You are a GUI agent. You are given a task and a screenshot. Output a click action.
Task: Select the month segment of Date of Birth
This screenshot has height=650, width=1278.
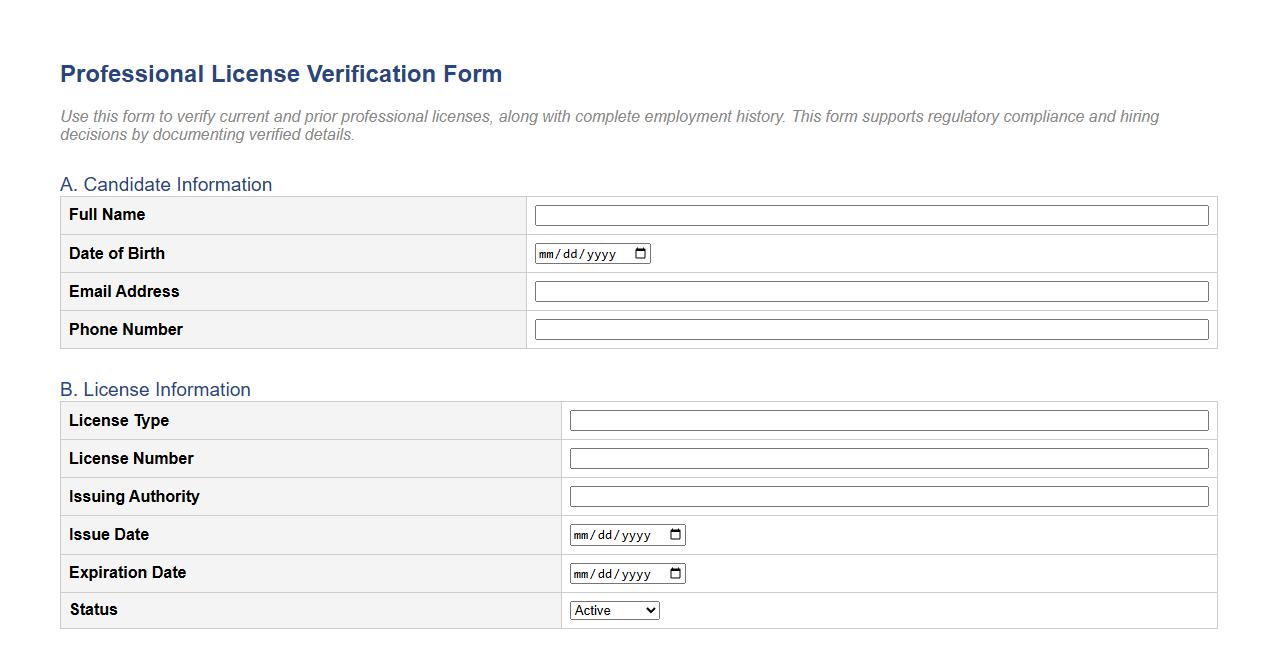pyautogui.click(x=547, y=253)
